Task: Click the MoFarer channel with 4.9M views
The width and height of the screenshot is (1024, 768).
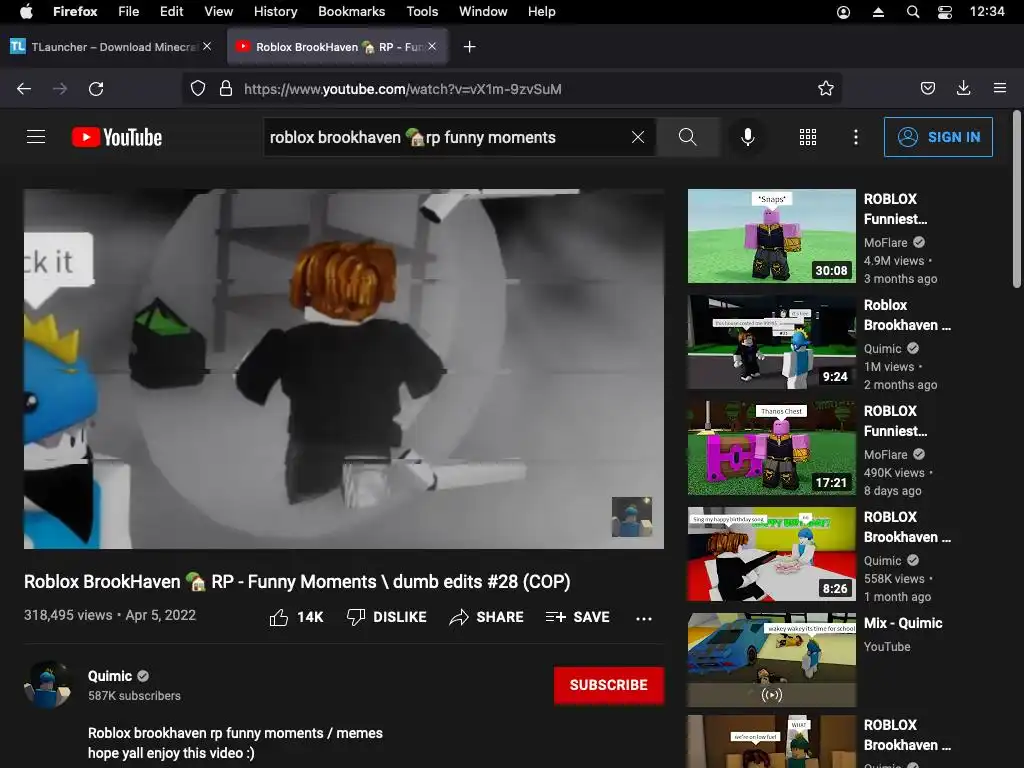Action: [x=886, y=242]
